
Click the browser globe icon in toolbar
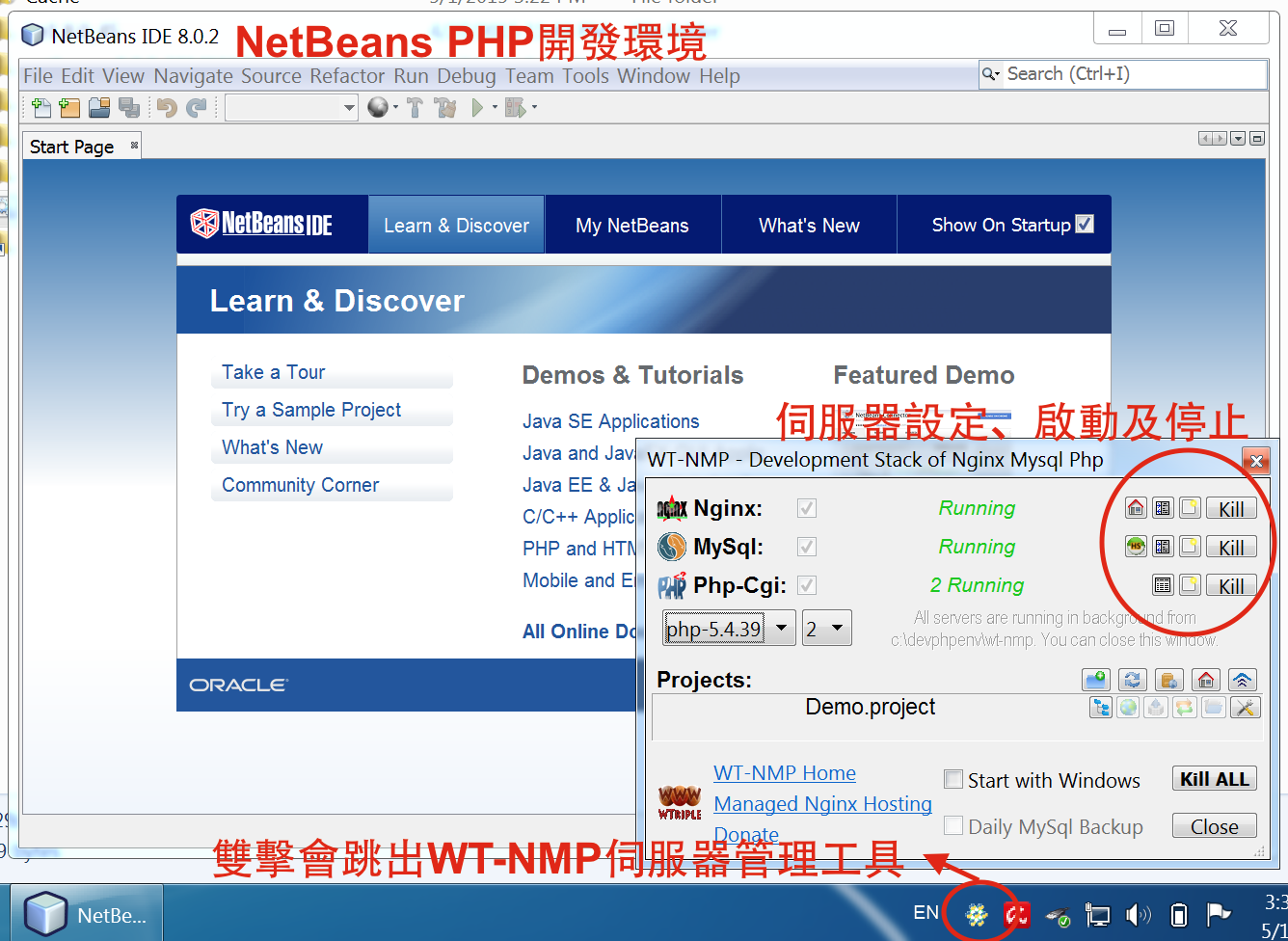coord(378,107)
